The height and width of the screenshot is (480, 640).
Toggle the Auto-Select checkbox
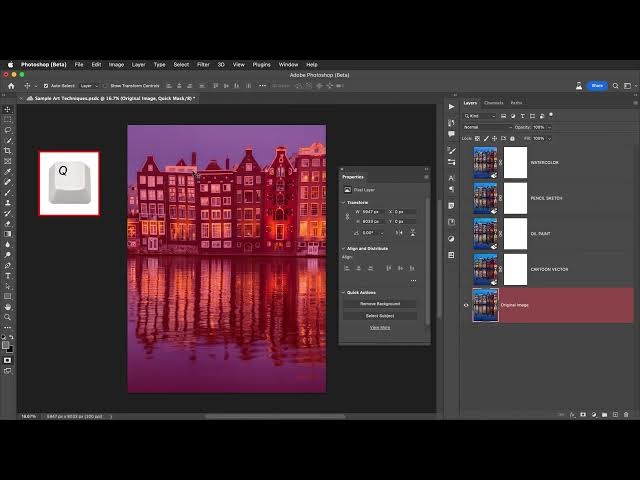point(46,86)
